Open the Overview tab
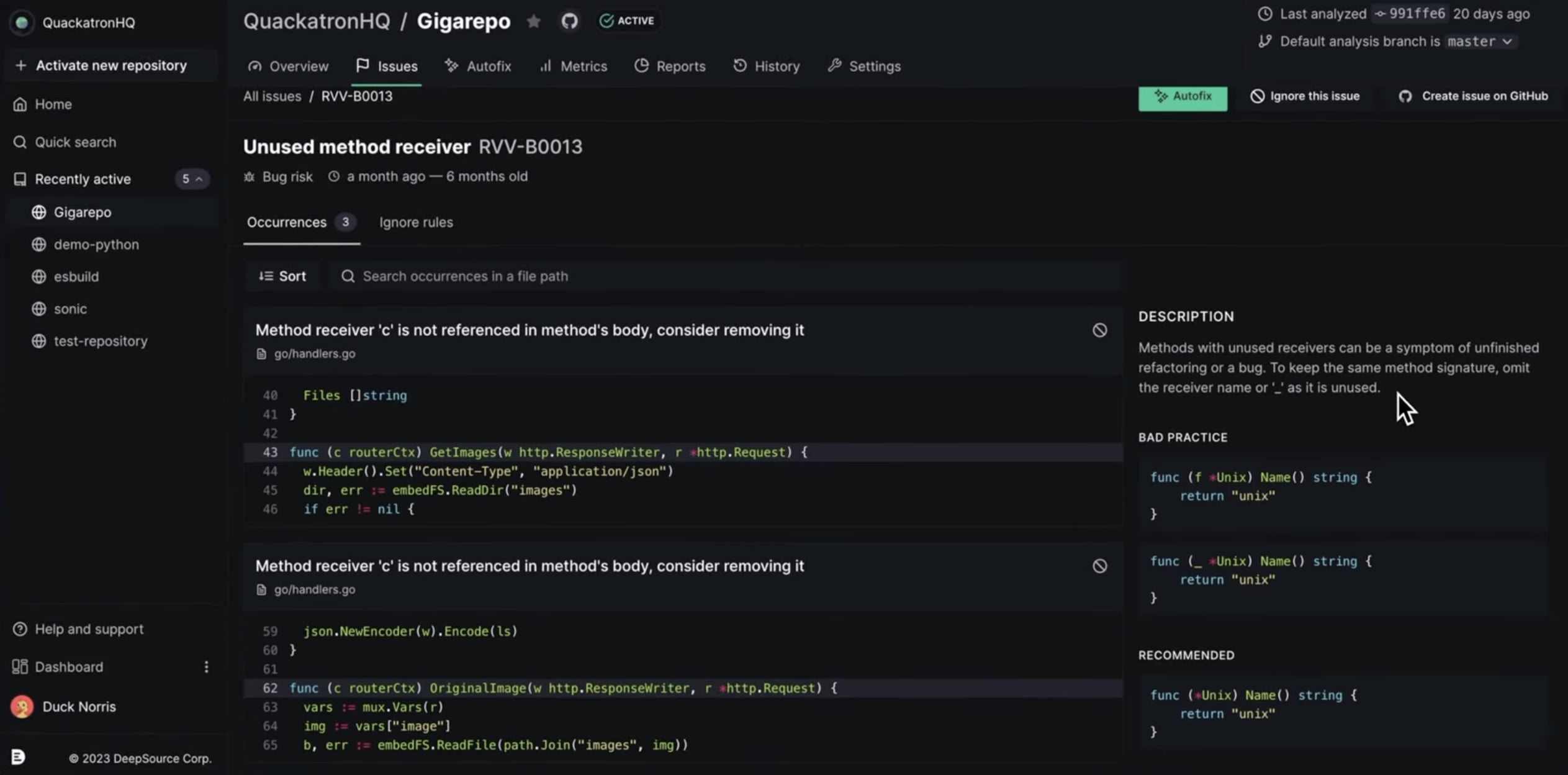Image resolution: width=1568 pixels, height=775 pixels. pyautogui.click(x=288, y=66)
